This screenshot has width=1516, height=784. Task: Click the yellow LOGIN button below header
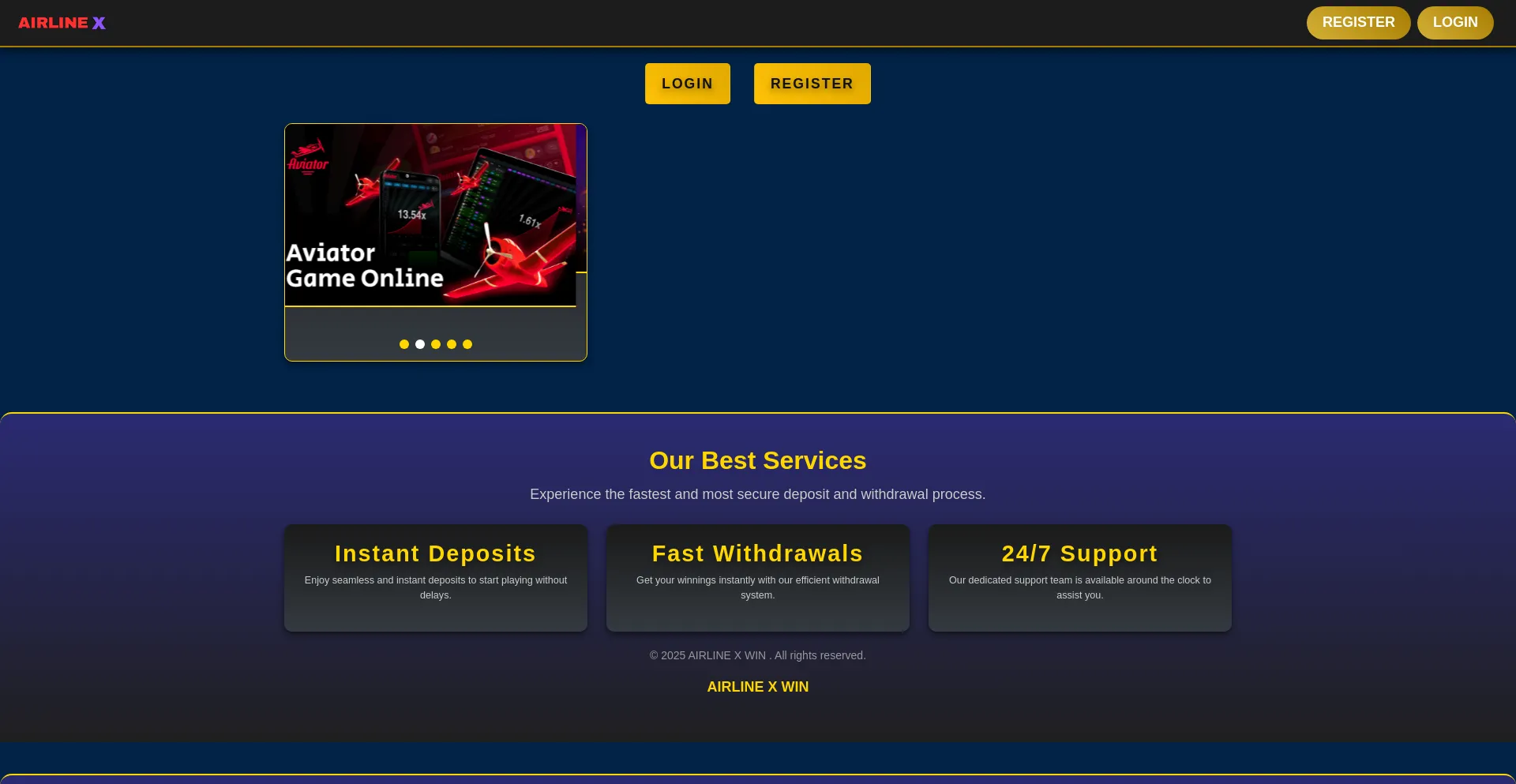coord(687,84)
